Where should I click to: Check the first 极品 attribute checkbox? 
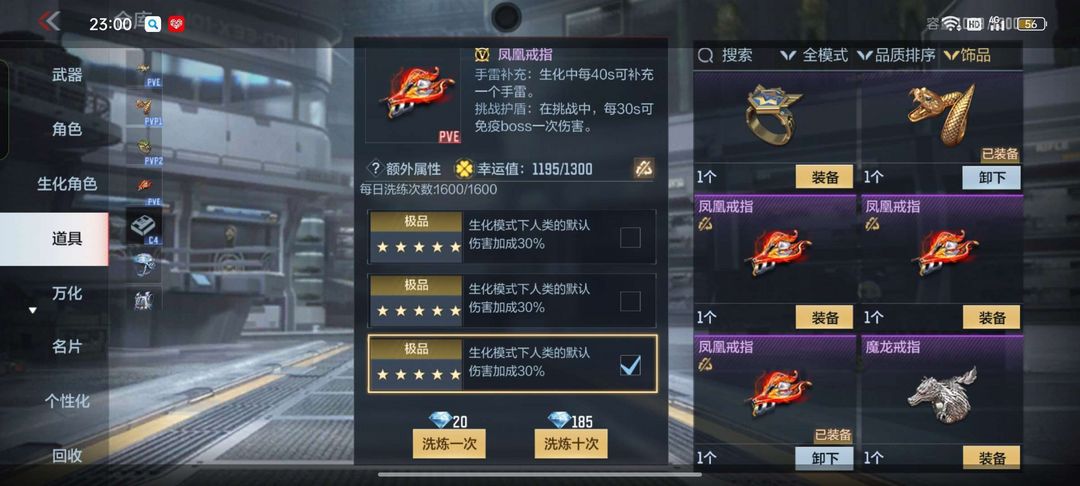tap(630, 237)
